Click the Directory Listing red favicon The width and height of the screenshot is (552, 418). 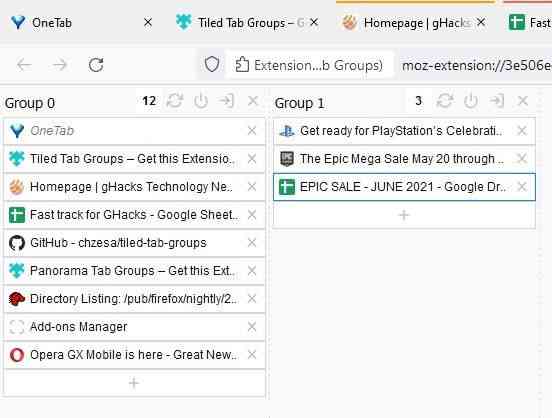coord(17,299)
